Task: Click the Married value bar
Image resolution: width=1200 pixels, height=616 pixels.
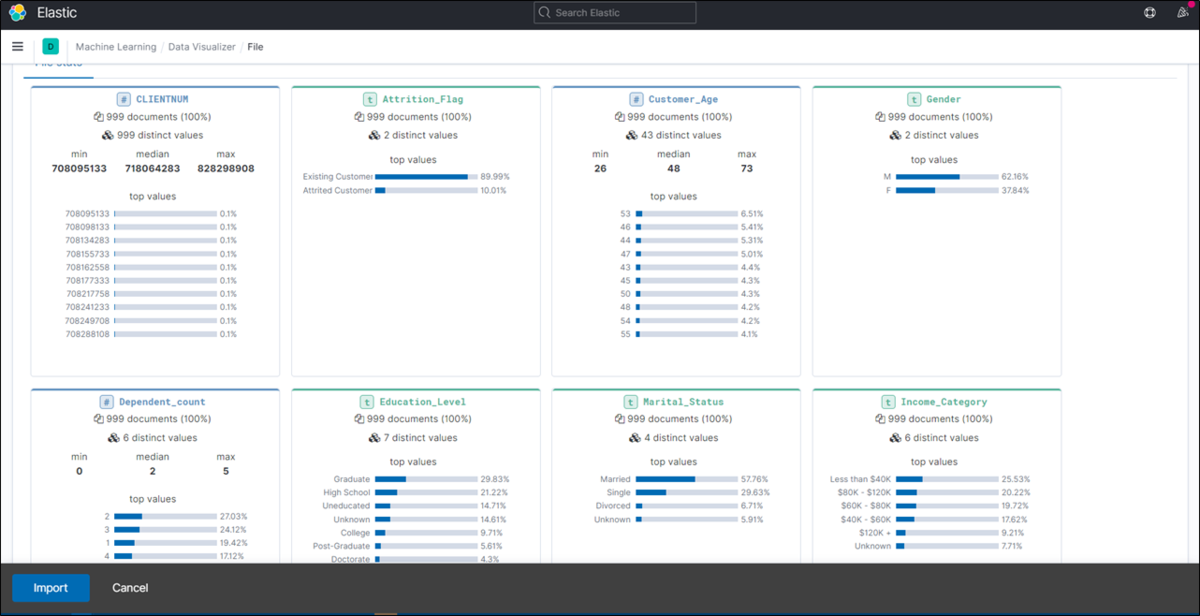Action: pos(686,479)
